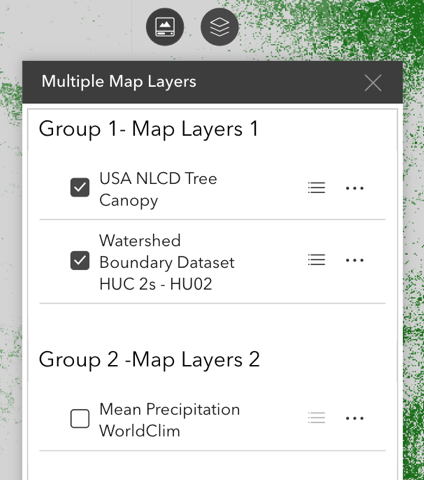Viewport: 424px width, 480px height.
Task: Open options menu for Watershed Boundary Dataset
Action: pyautogui.click(x=355, y=260)
